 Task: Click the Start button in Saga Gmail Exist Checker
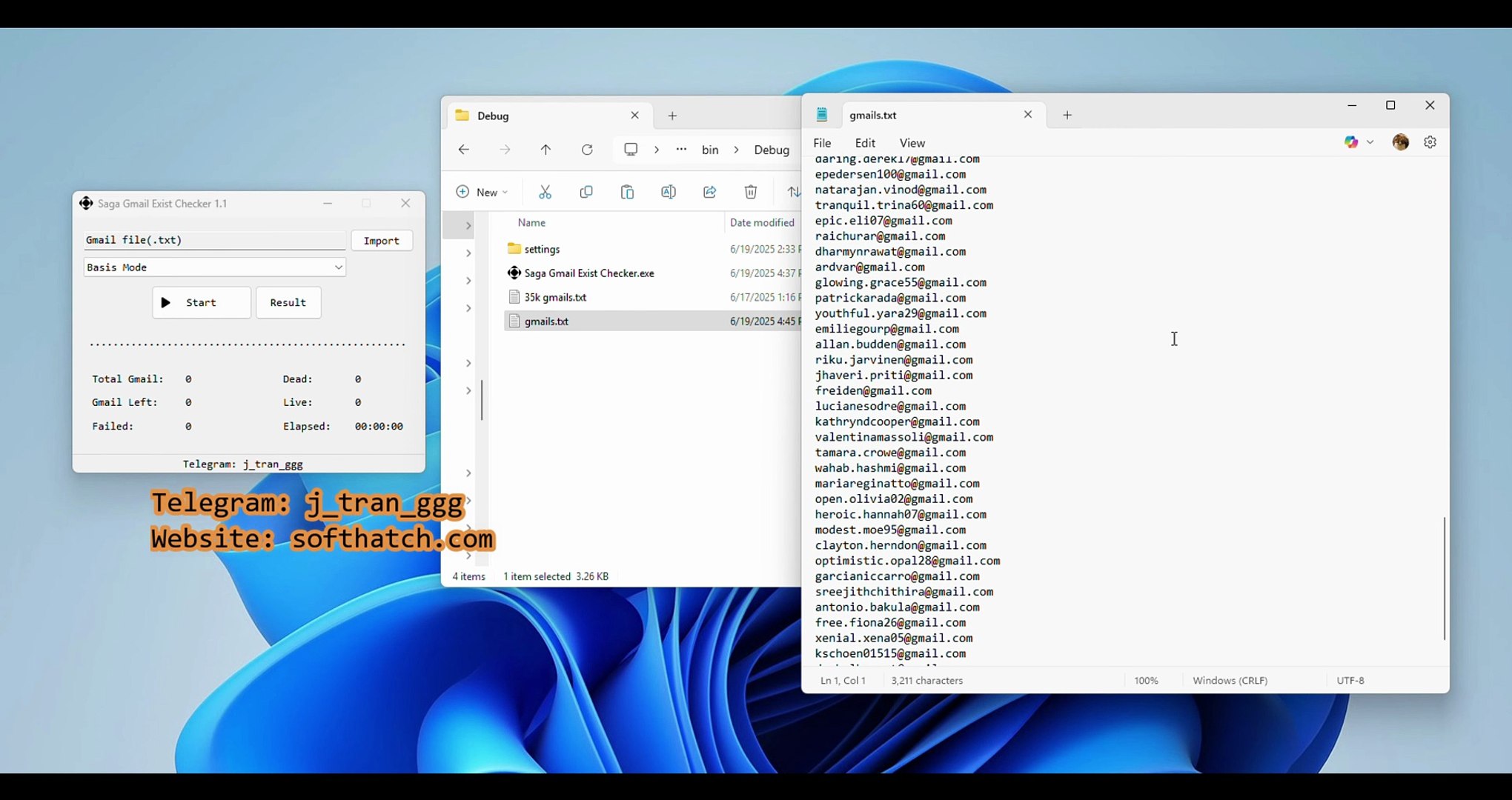[x=201, y=302]
